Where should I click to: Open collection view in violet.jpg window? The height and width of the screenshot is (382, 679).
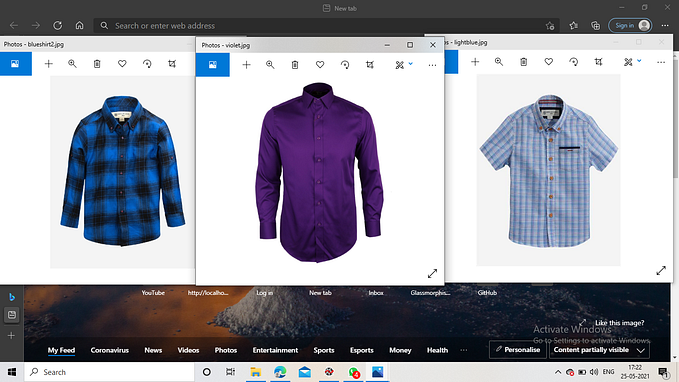(x=213, y=65)
